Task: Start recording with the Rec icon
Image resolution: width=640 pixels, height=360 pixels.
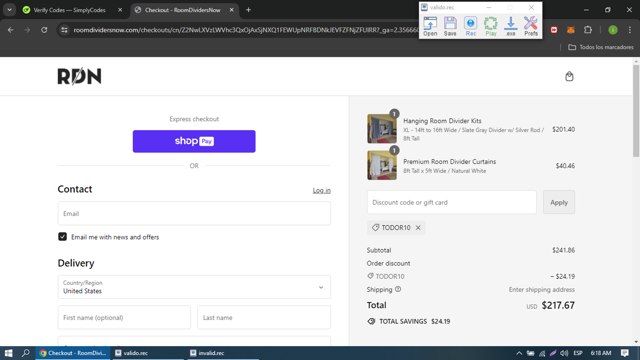Action: (471, 26)
